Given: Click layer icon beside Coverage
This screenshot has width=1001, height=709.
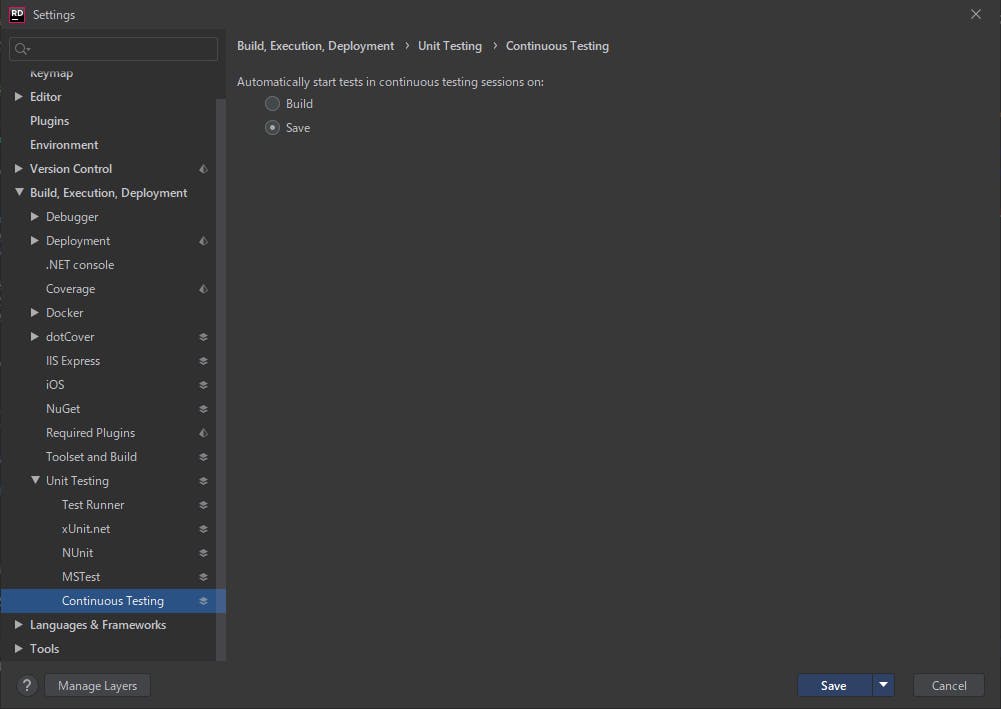Looking at the screenshot, I should coord(203,289).
